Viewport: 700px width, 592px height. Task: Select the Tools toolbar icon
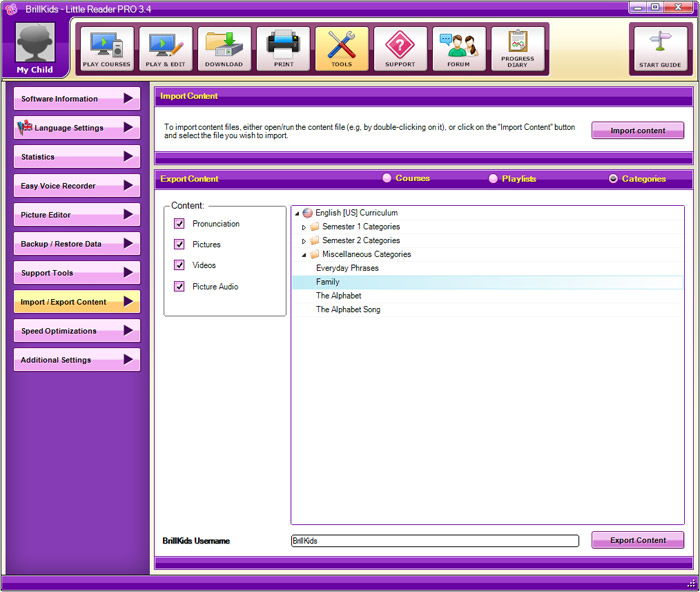[x=342, y=49]
